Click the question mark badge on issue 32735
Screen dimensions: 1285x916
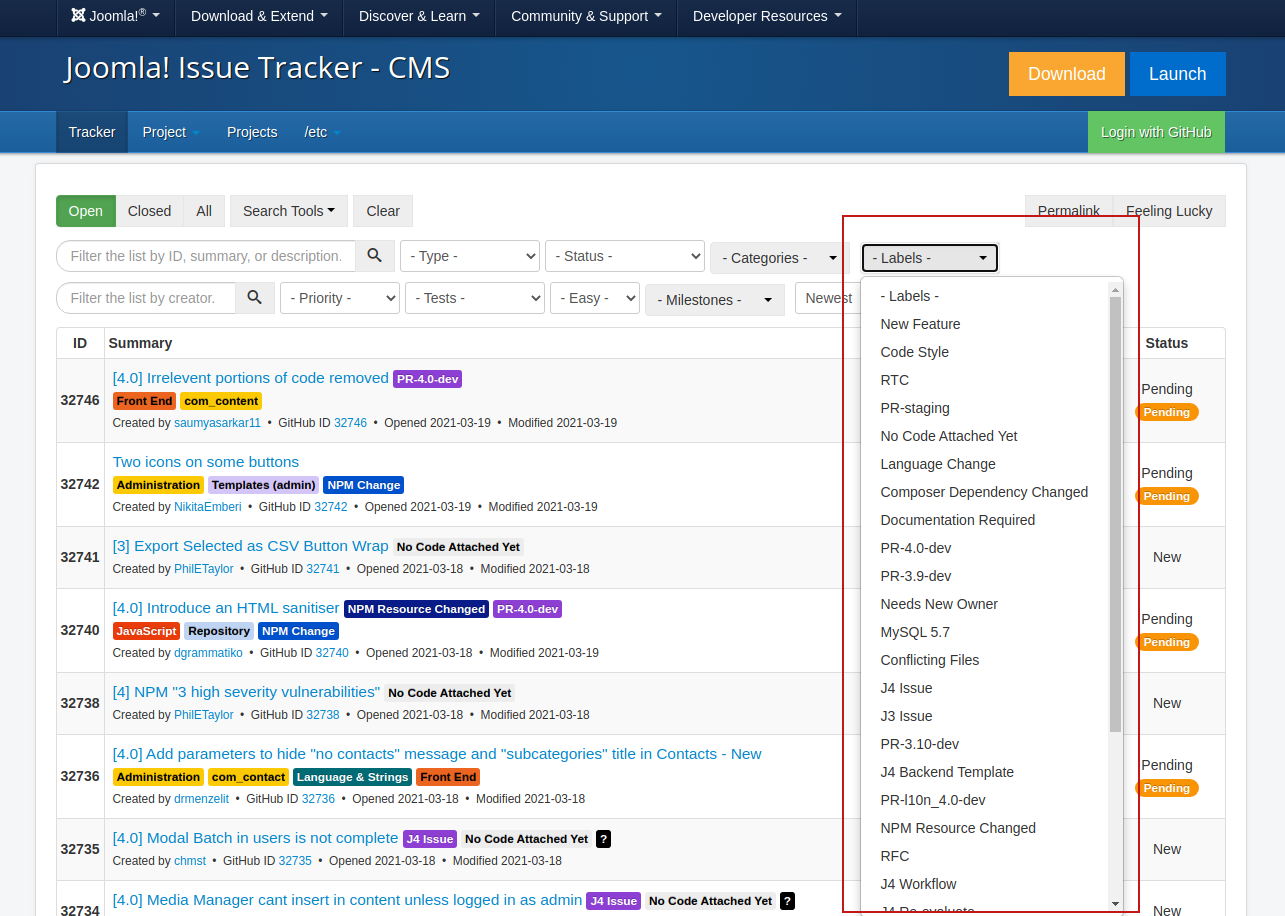[603, 839]
